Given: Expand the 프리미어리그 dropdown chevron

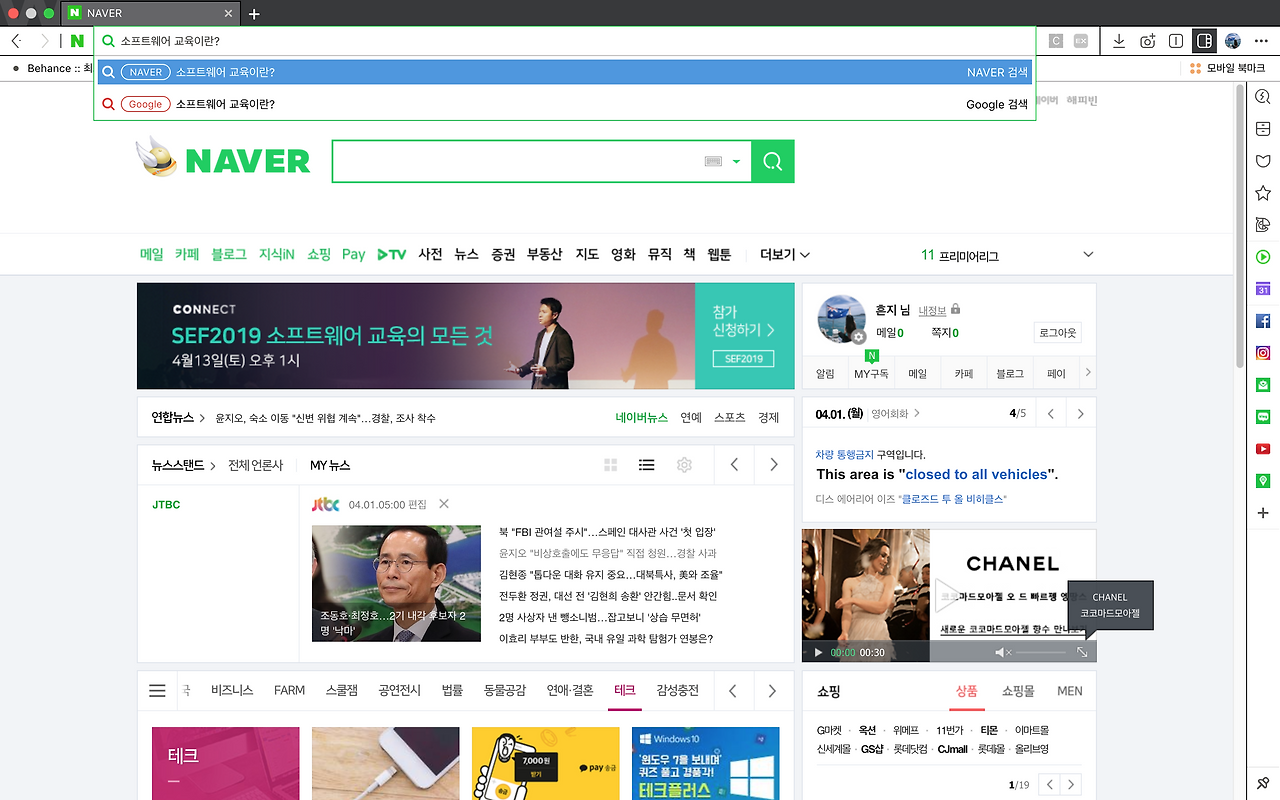Looking at the screenshot, I should tap(1087, 254).
